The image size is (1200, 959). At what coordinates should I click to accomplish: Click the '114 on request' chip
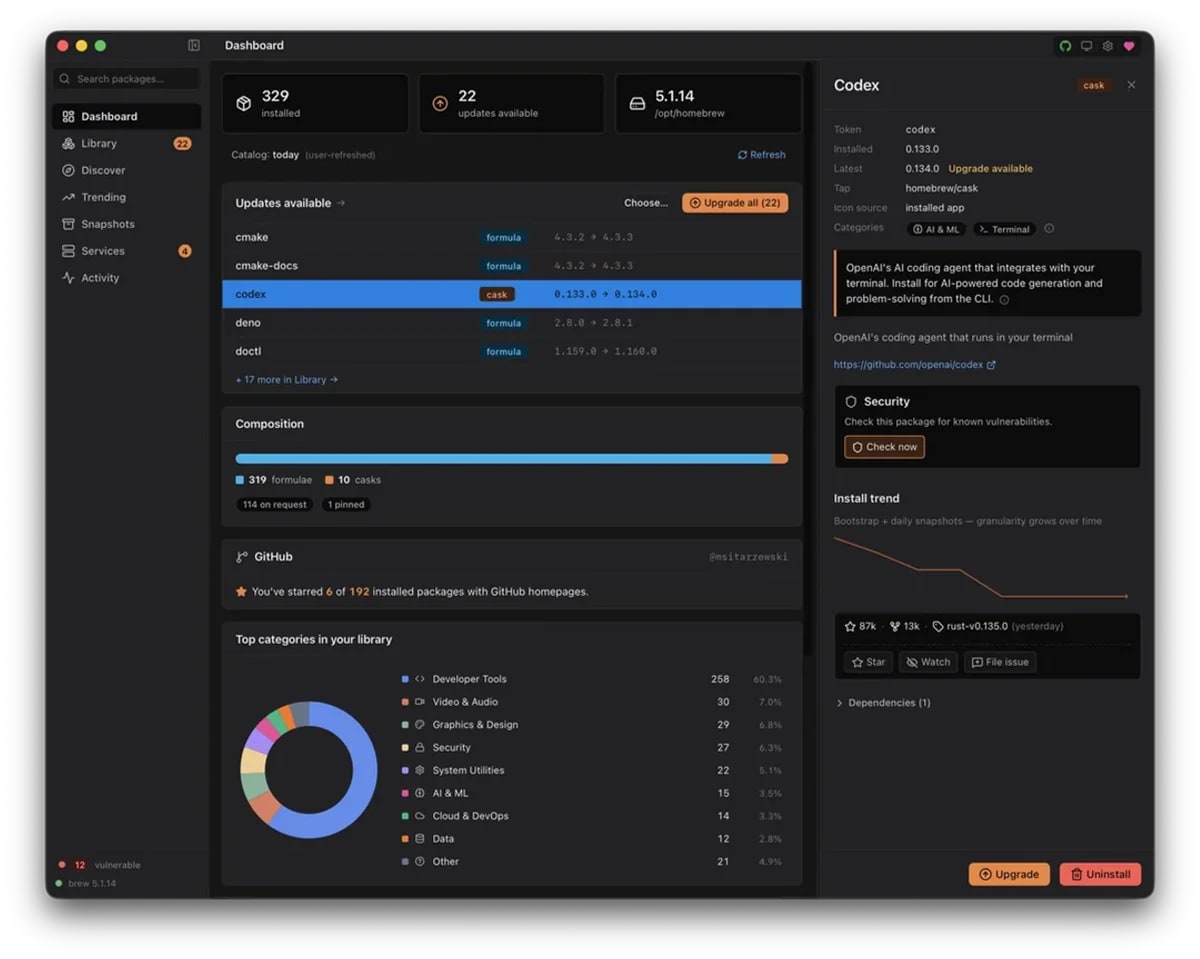coord(274,505)
